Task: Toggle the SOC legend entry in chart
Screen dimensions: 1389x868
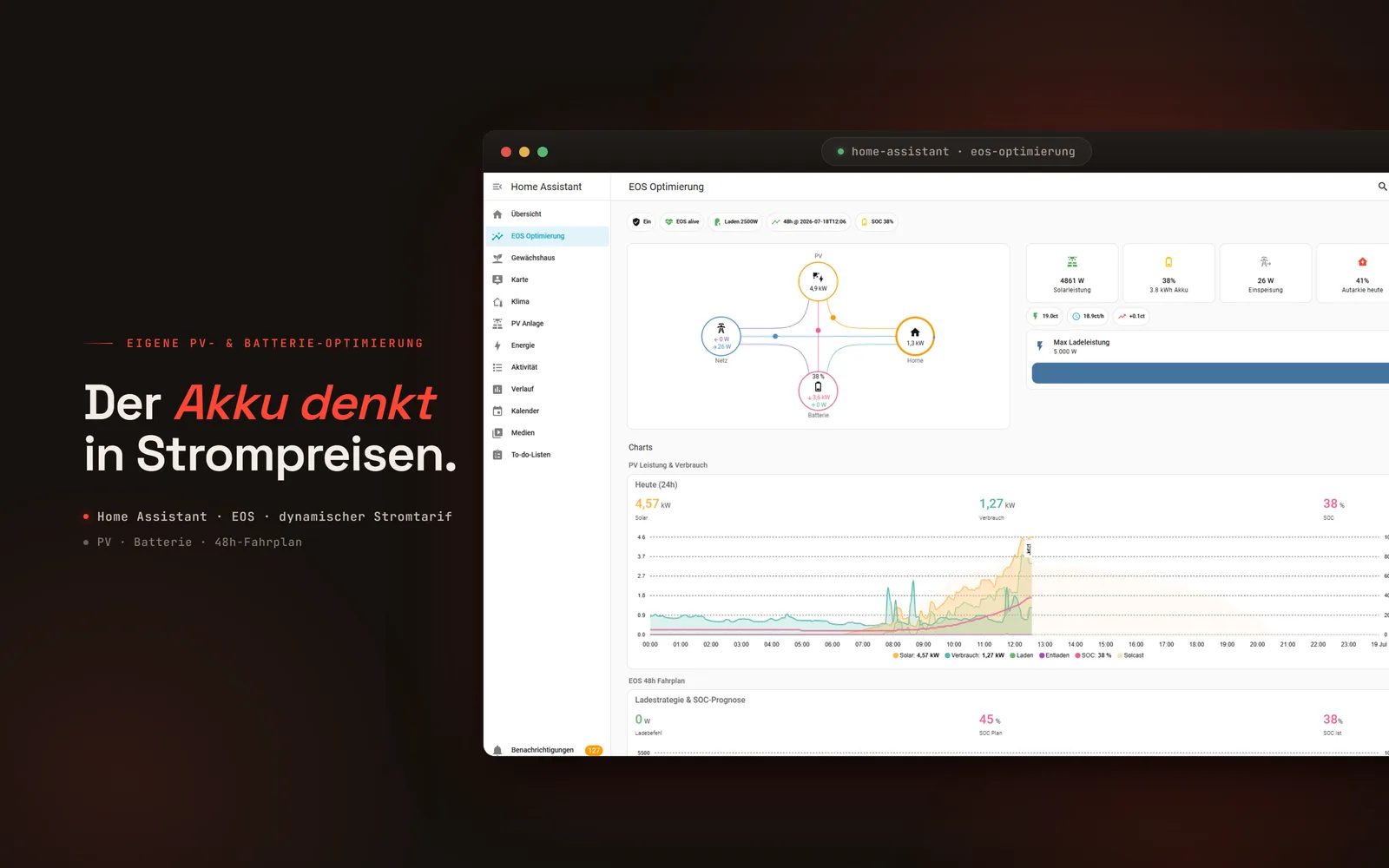Action: [1094, 655]
